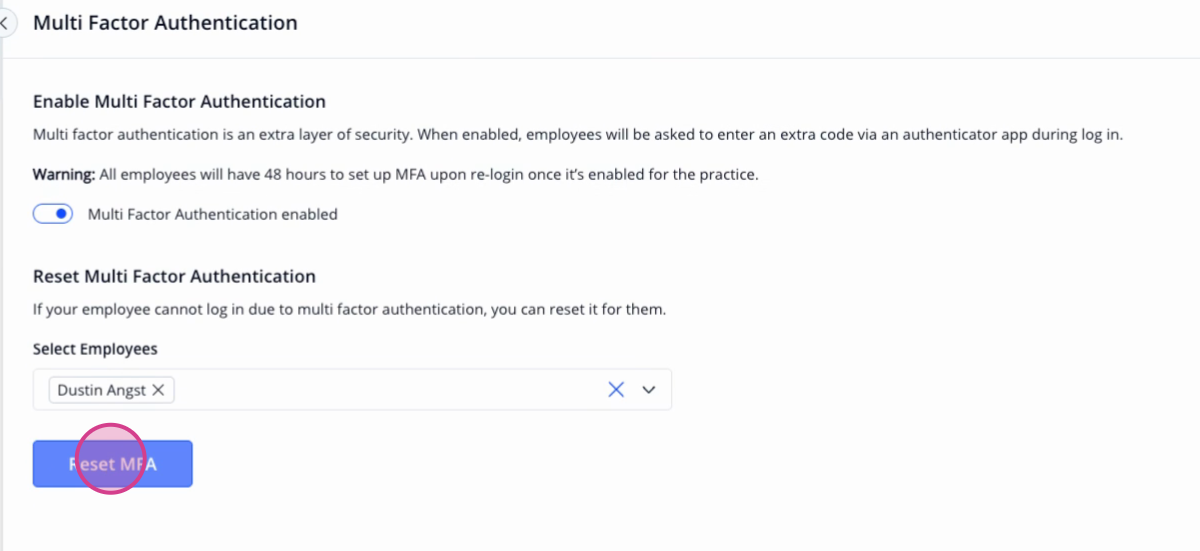Clear all selected employees with blue X
This screenshot has width=1200, height=551.
(616, 390)
